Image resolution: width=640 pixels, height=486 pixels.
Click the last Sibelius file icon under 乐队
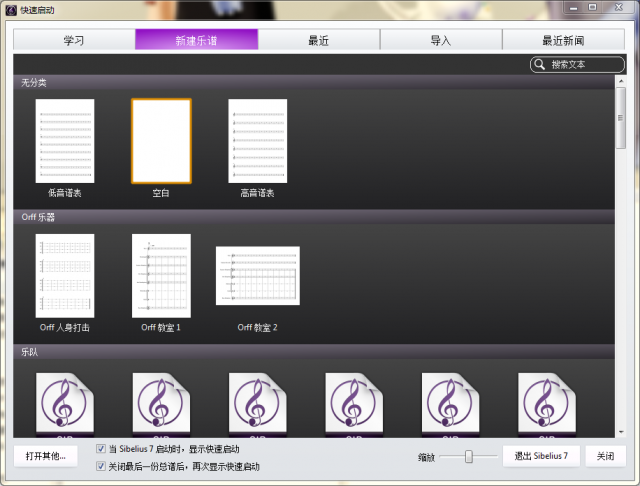click(547, 404)
